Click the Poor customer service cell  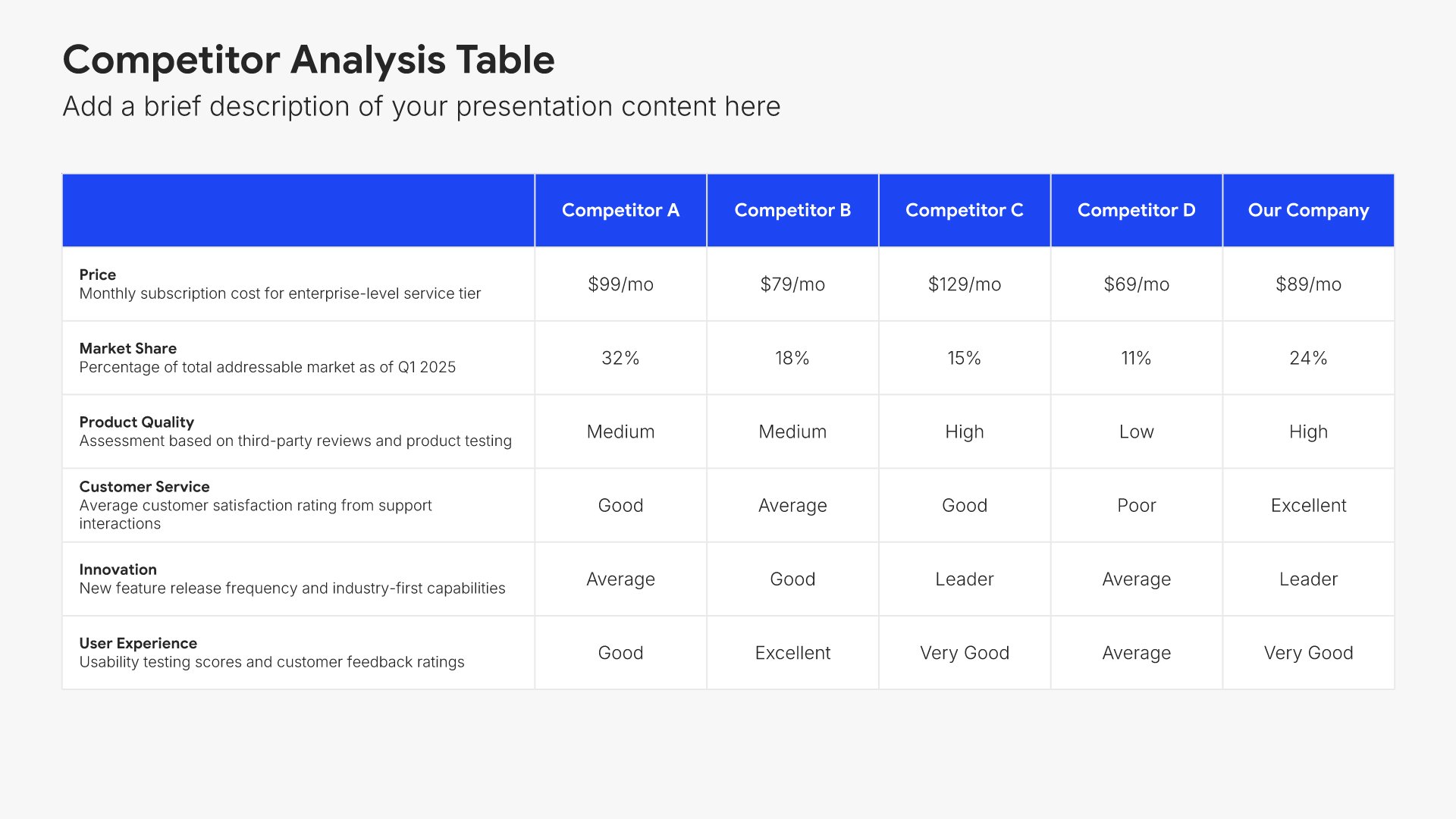[x=1137, y=505]
